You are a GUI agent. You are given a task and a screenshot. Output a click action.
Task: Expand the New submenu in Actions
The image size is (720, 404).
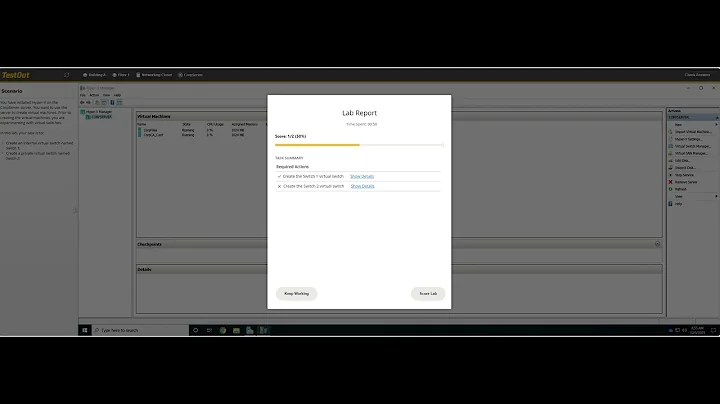click(716, 124)
